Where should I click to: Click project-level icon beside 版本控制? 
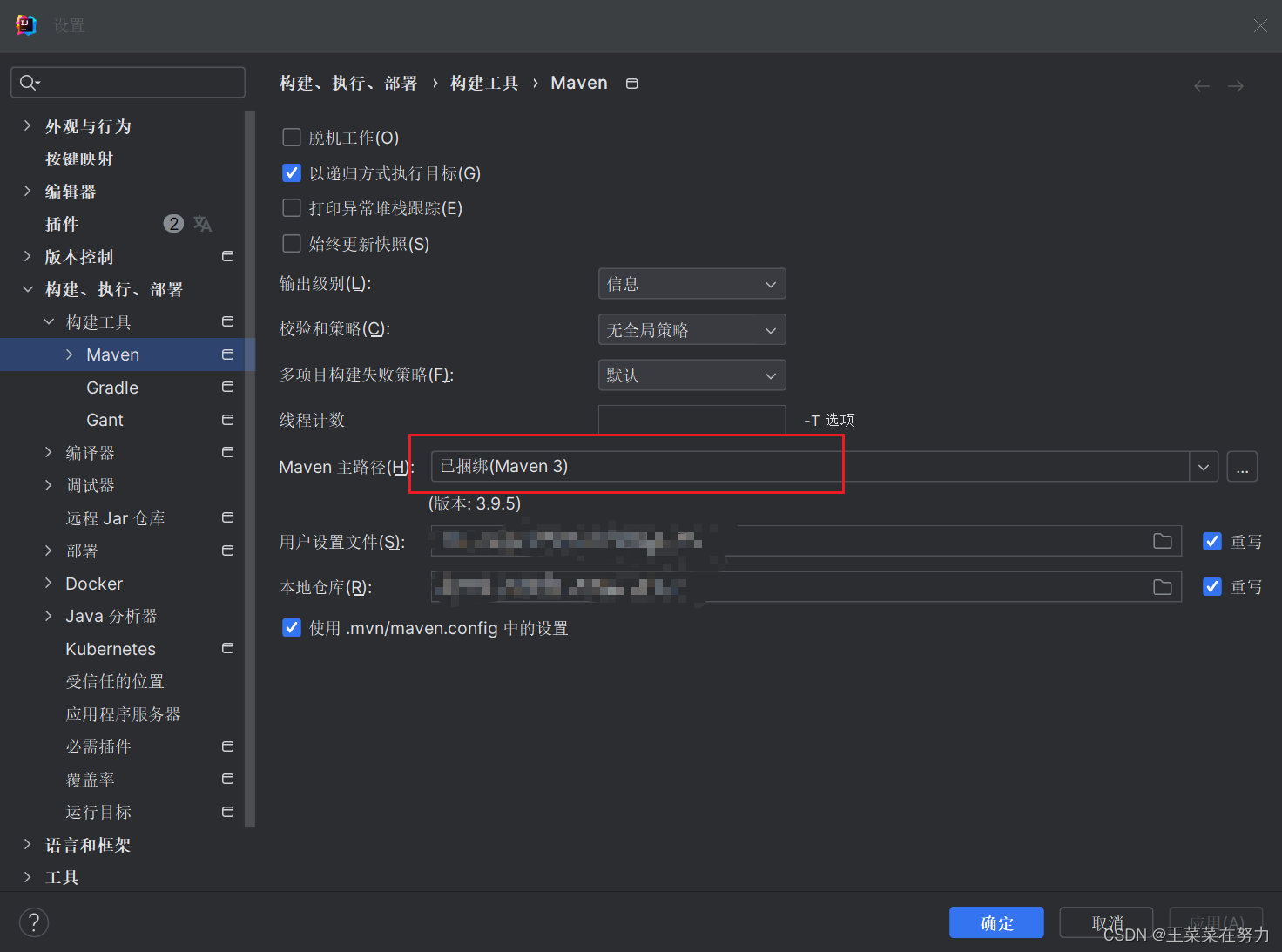(x=228, y=256)
